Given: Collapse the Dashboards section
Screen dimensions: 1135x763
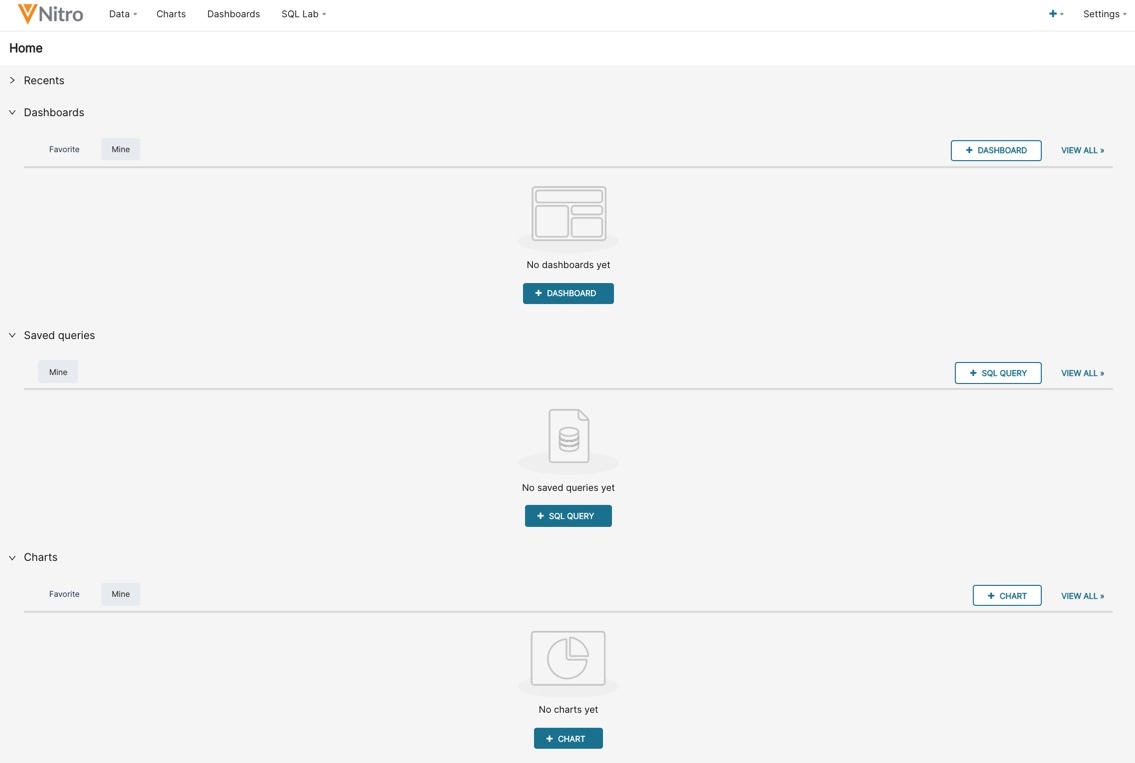Looking at the screenshot, I should point(13,113).
